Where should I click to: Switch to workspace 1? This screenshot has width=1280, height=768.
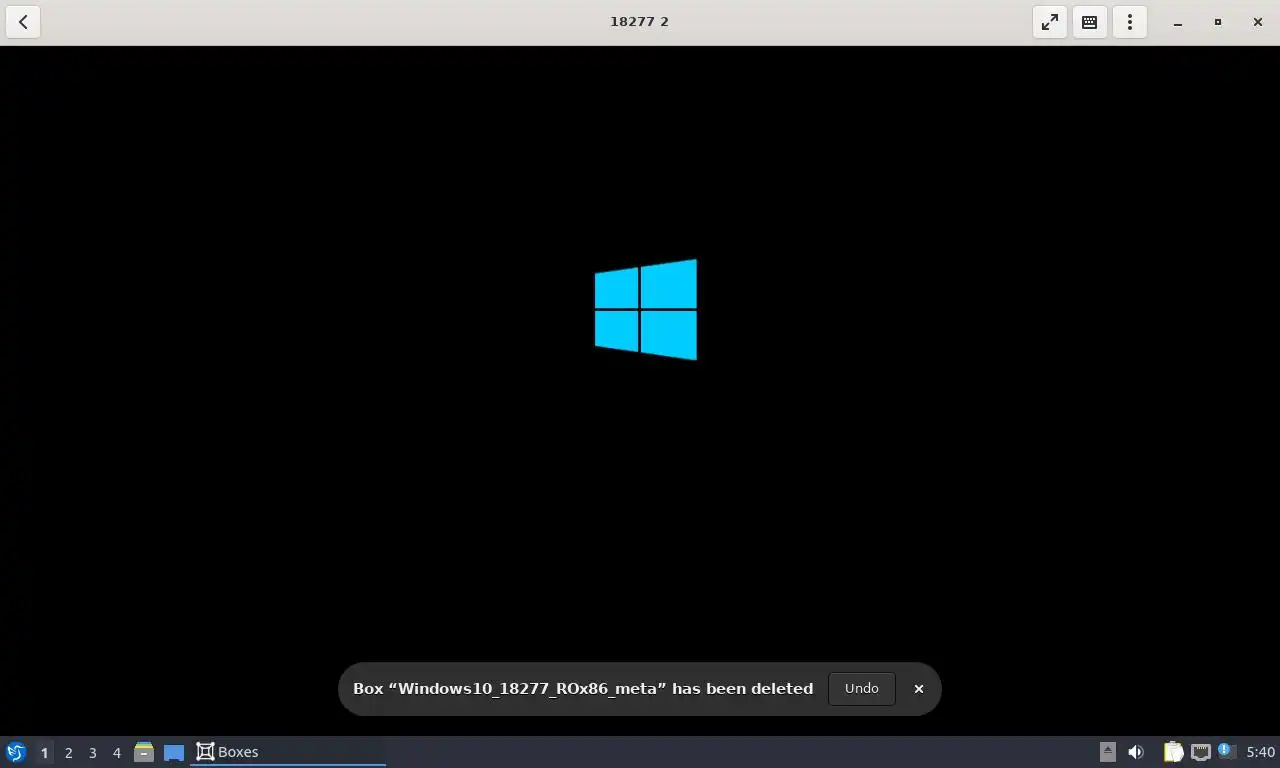tap(44, 752)
